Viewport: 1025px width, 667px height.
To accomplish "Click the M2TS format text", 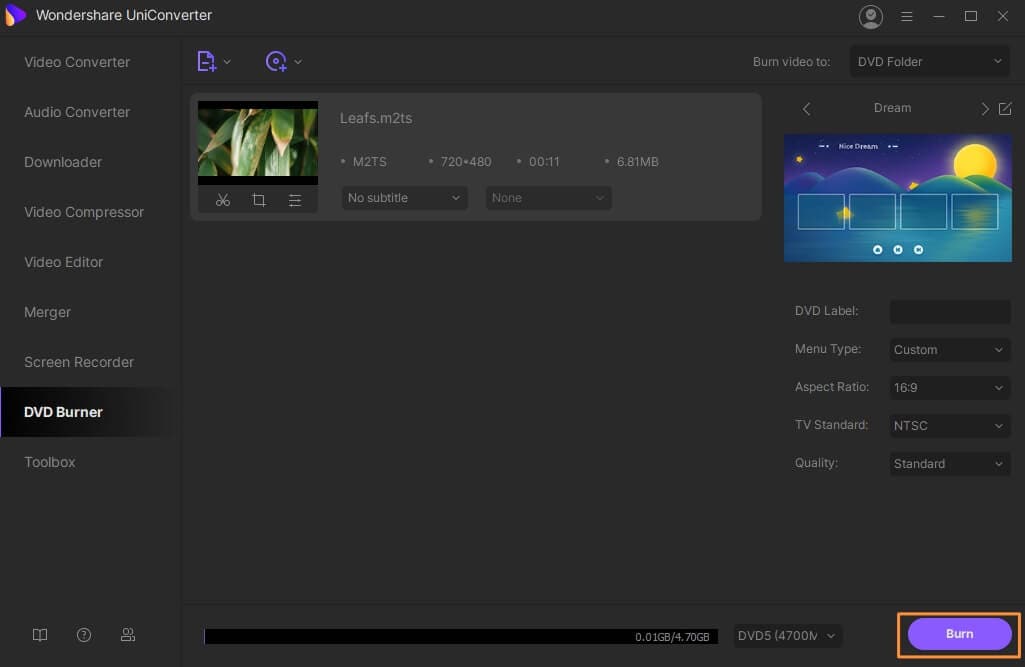I will pyautogui.click(x=369, y=162).
